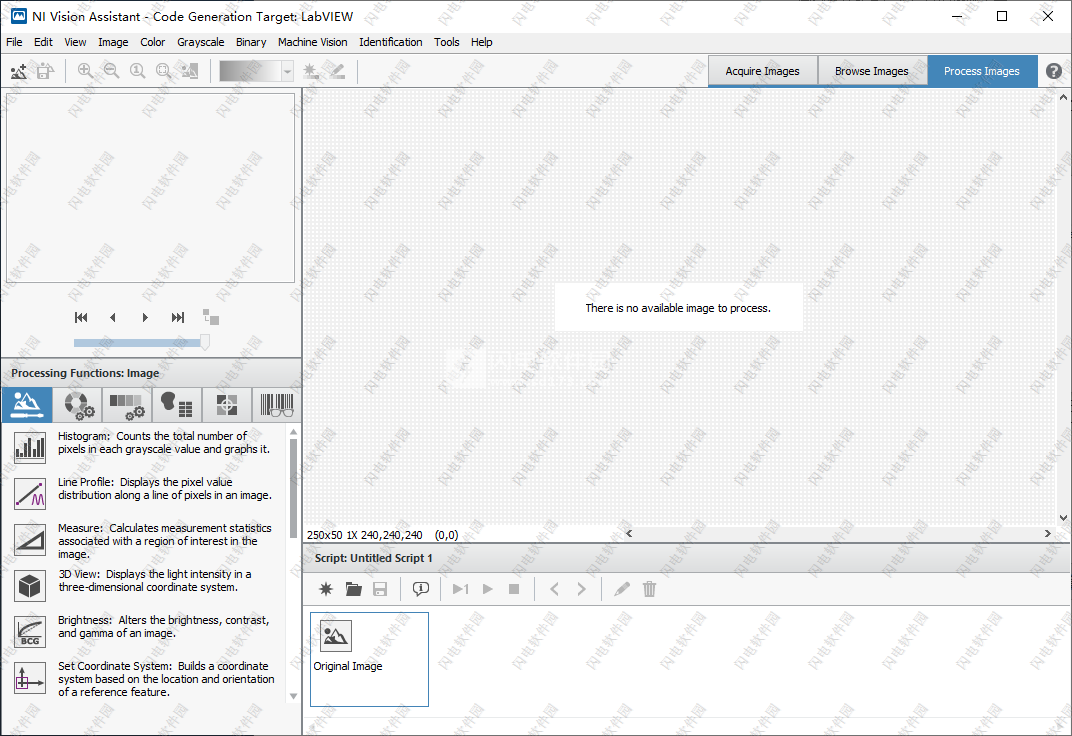Select the Binary processing functions category
This screenshot has width=1072, height=736.
[x=177, y=405]
